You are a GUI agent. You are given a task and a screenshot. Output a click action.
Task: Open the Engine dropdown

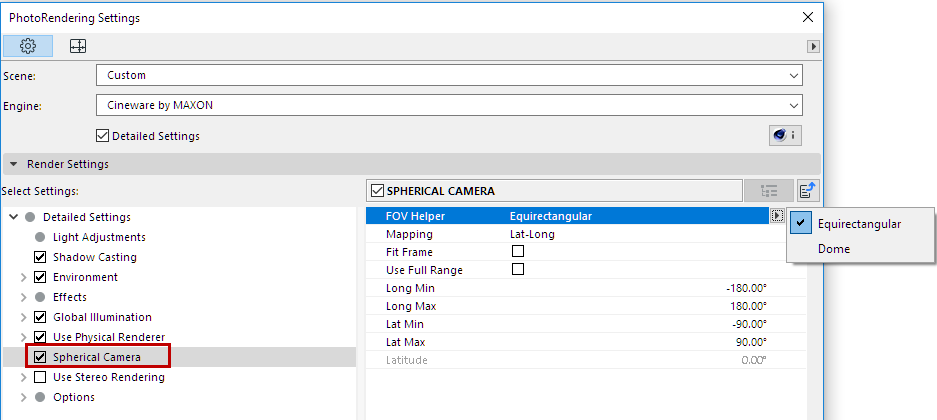(x=449, y=105)
